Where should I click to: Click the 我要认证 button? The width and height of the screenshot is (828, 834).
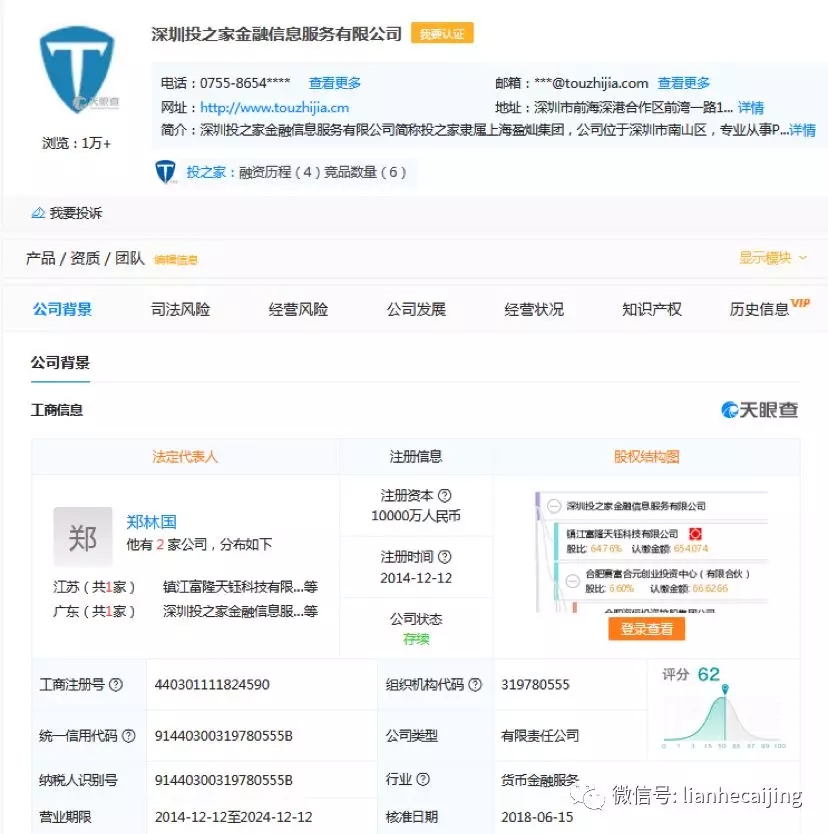[441, 33]
